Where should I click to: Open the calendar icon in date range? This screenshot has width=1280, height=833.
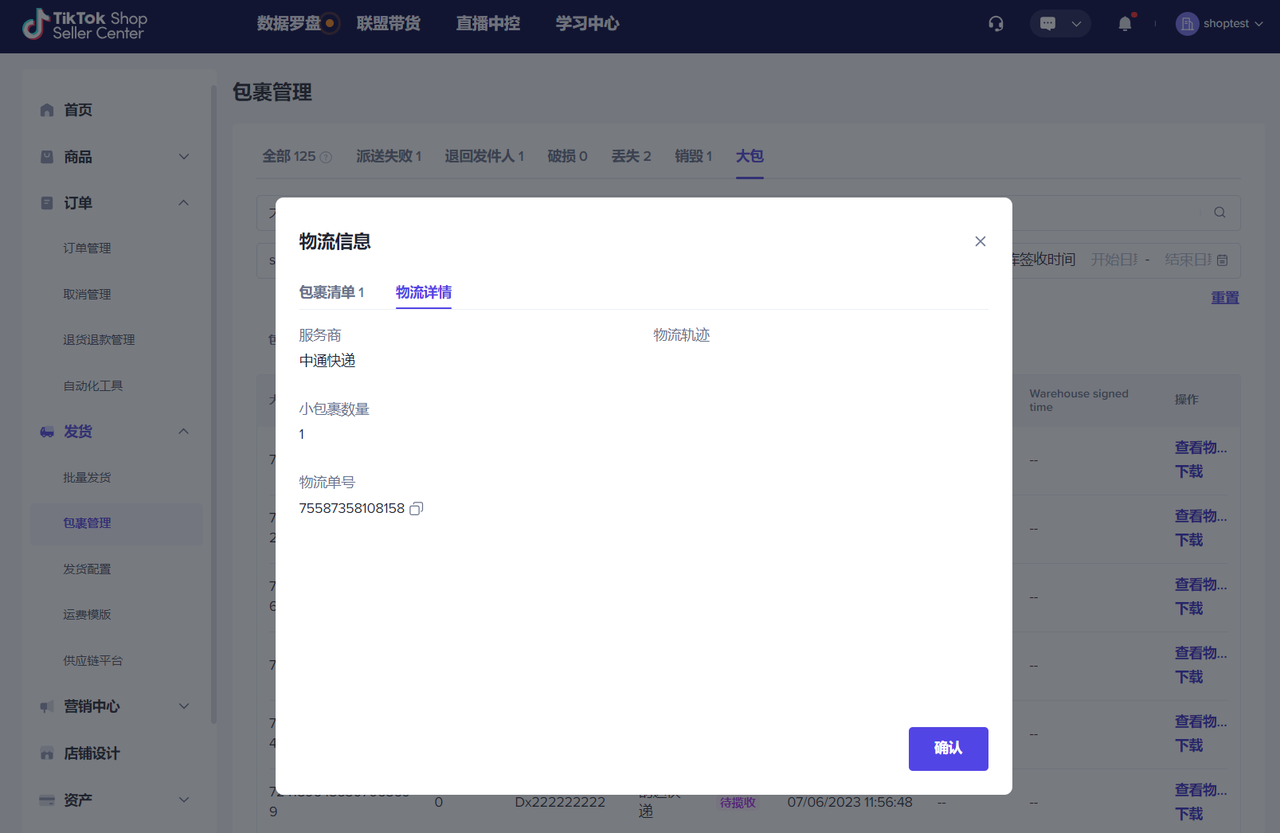click(1222, 260)
